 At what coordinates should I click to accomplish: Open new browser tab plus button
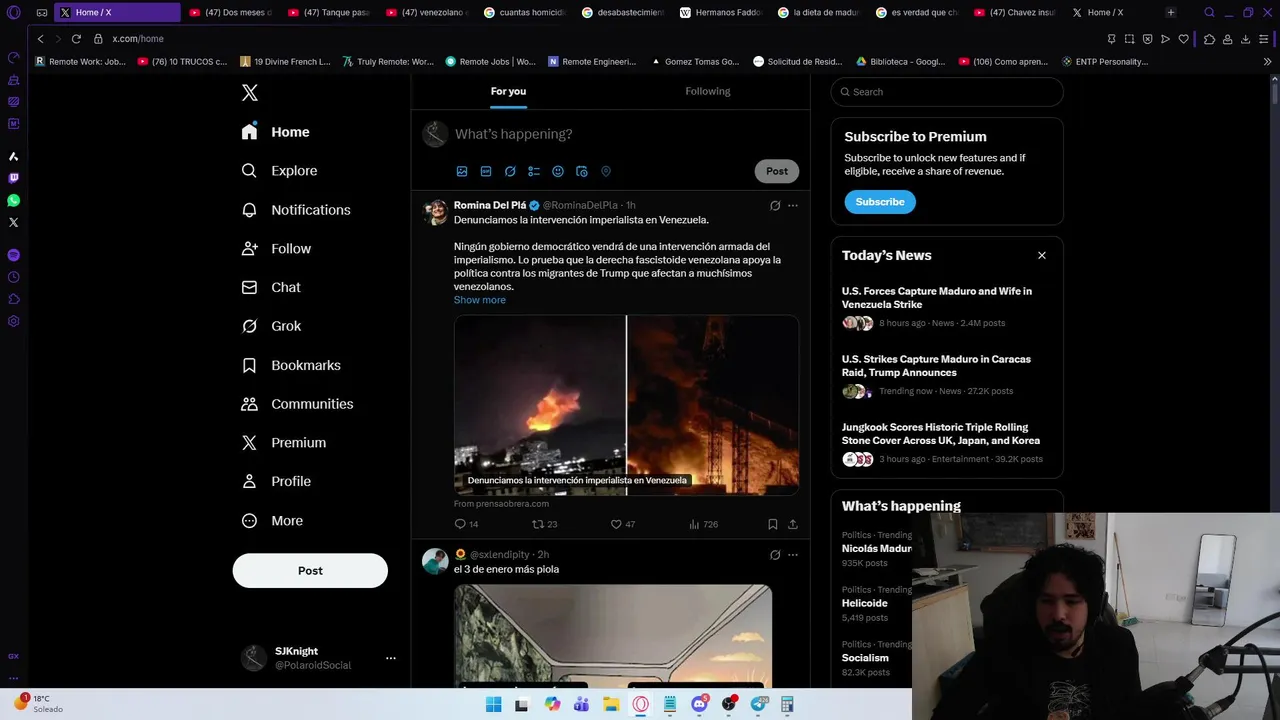[1171, 13]
